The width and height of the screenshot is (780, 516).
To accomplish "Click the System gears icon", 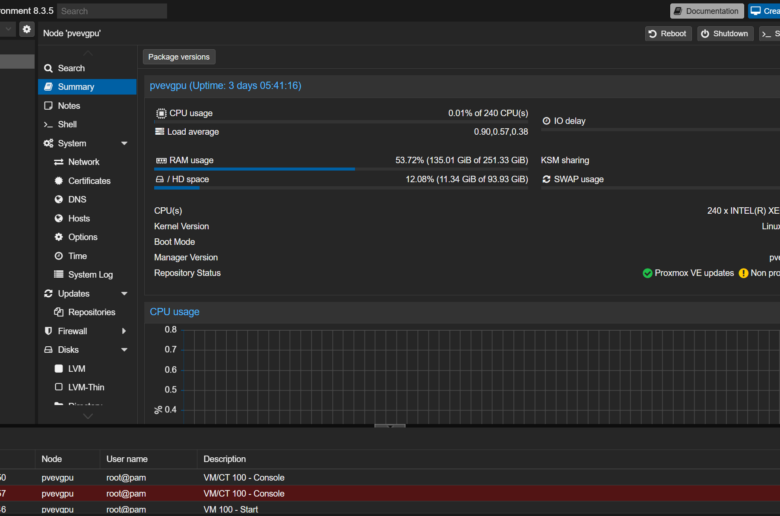I will 48,143.
